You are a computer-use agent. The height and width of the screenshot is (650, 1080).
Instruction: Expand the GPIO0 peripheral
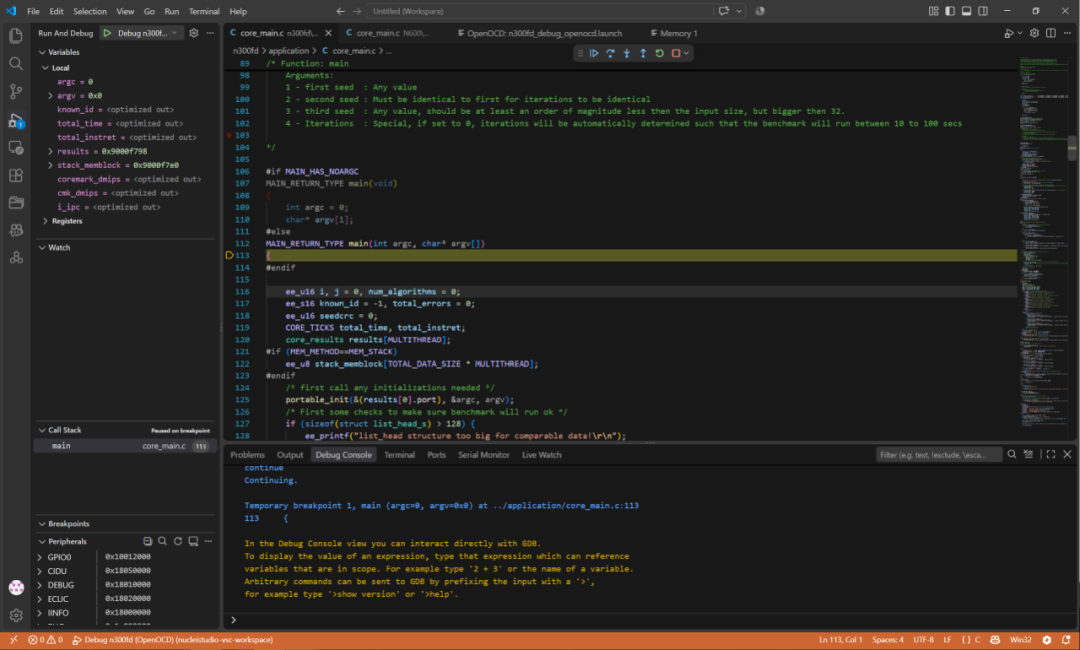point(39,557)
